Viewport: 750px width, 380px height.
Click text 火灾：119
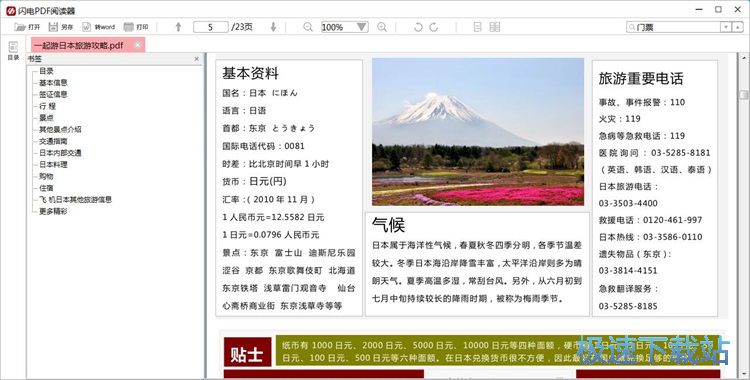tap(619, 119)
